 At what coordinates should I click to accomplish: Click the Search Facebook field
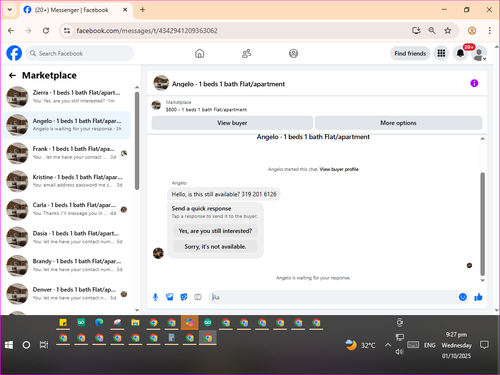click(x=80, y=53)
